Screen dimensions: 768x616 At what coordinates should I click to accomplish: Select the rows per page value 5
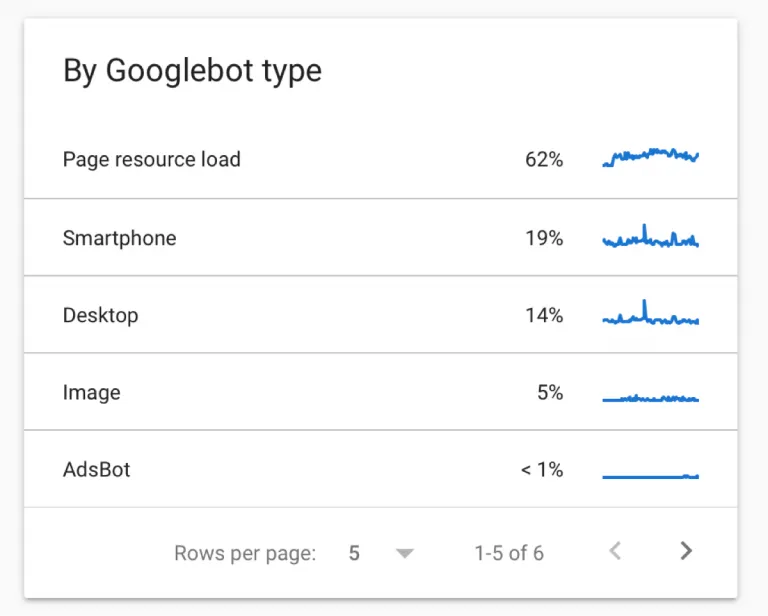click(354, 553)
